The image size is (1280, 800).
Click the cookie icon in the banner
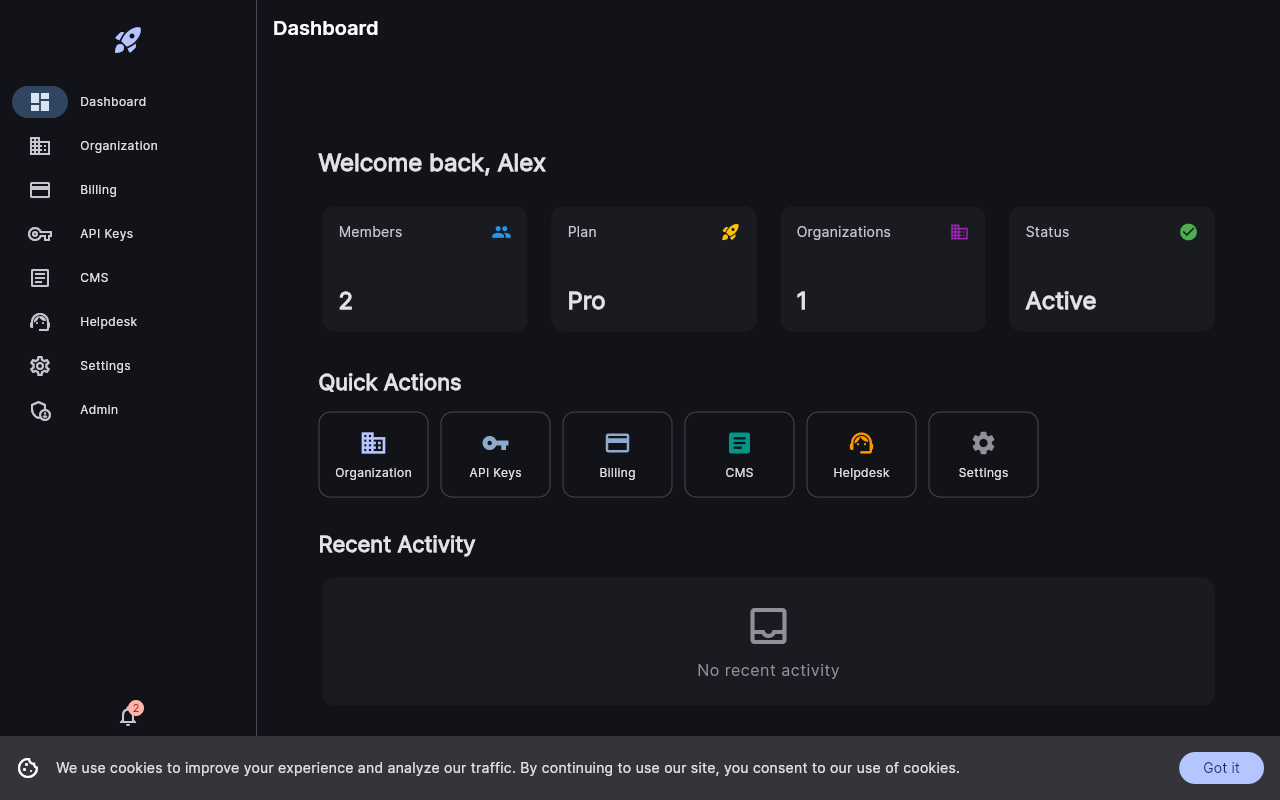click(x=28, y=768)
